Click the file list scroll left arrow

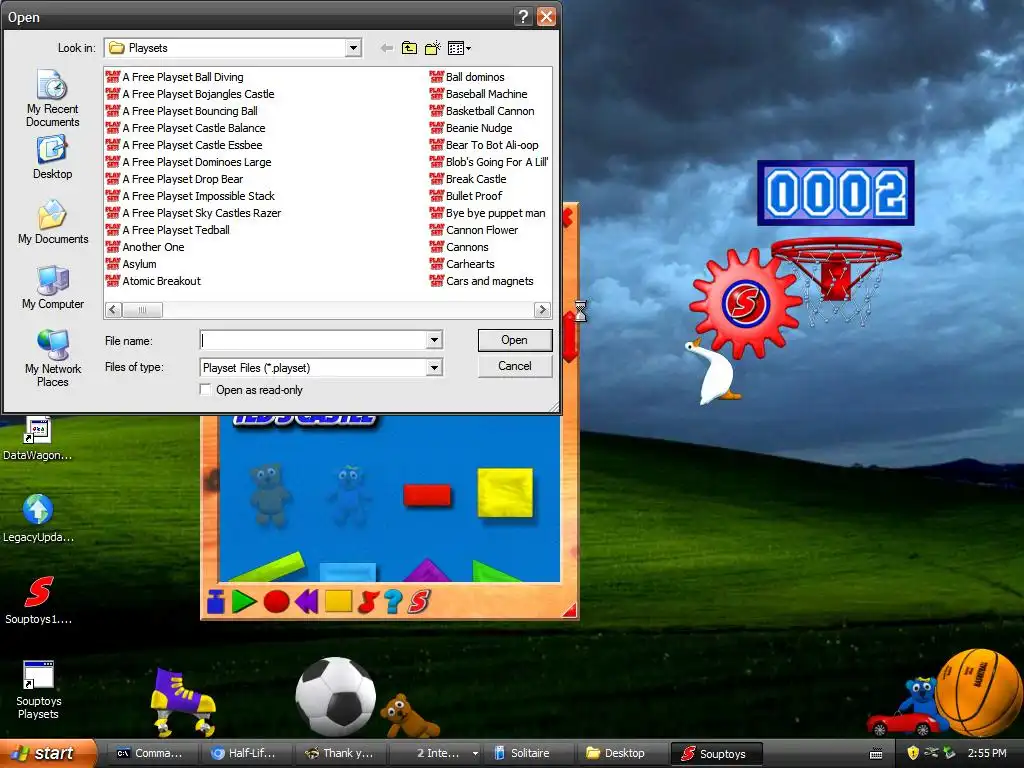(x=113, y=310)
